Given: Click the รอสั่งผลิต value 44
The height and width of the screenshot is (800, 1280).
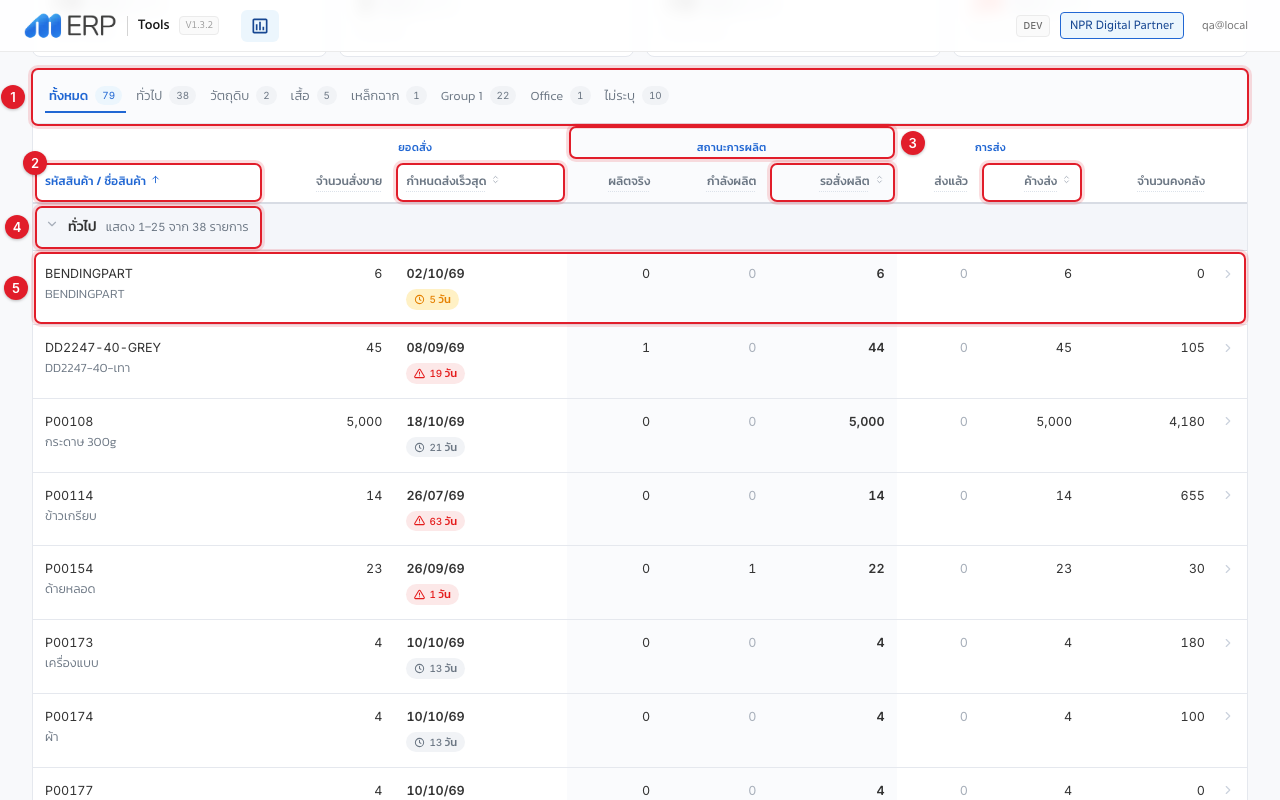Looking at the screenshot, I should (876, 348).
